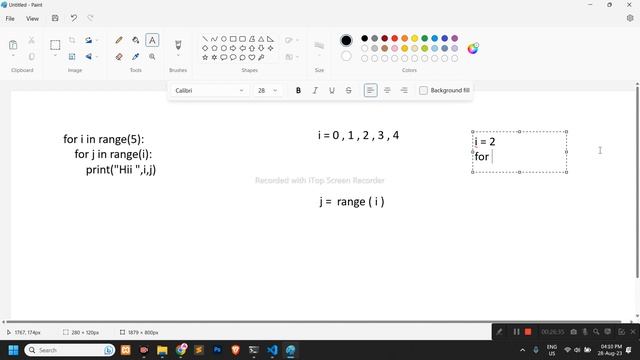Open the View menu
Viewport: 640px width, 360px height.
(x=32, y=18)
